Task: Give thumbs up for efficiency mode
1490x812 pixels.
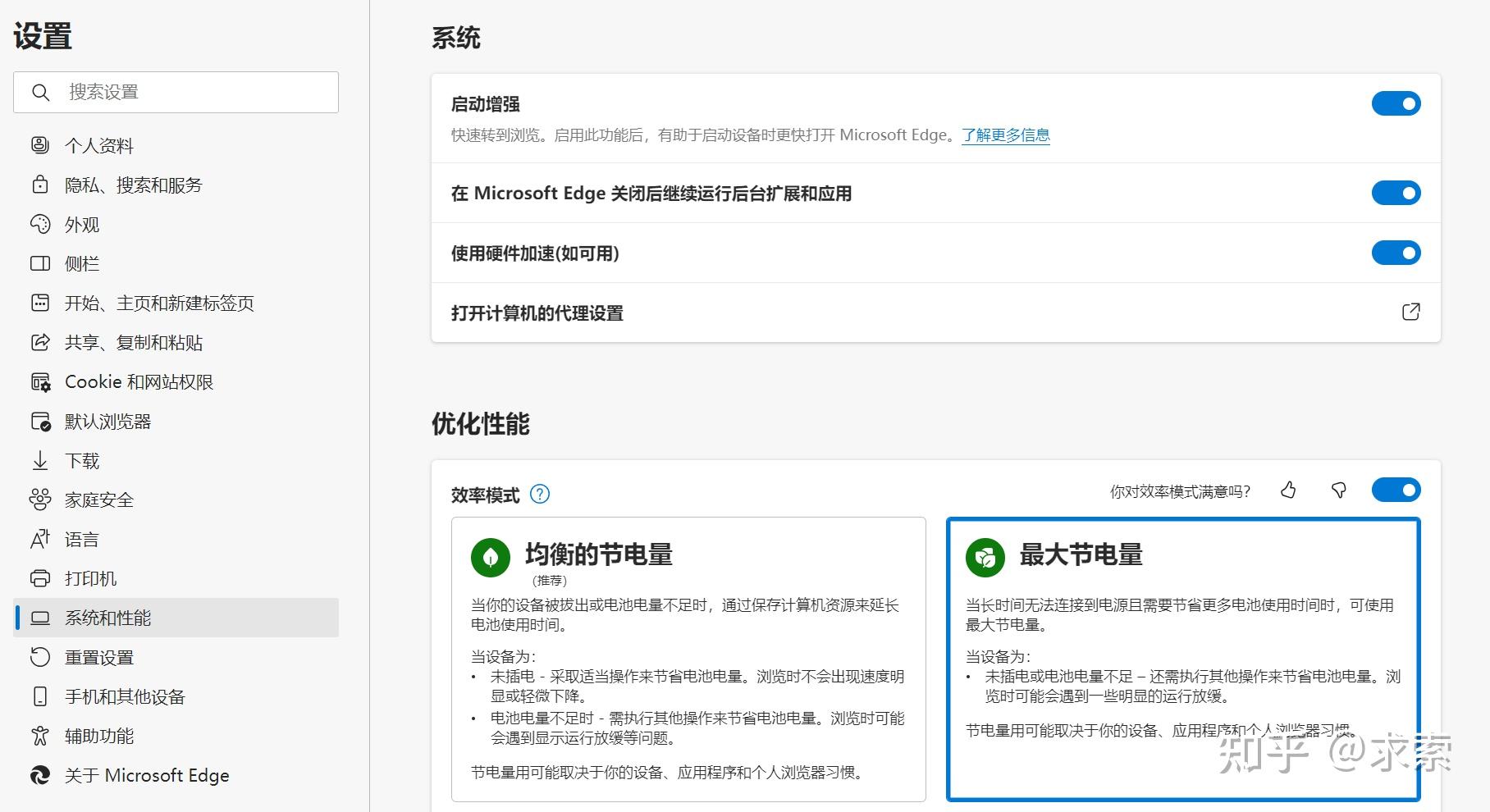Action: (1288, 490)
